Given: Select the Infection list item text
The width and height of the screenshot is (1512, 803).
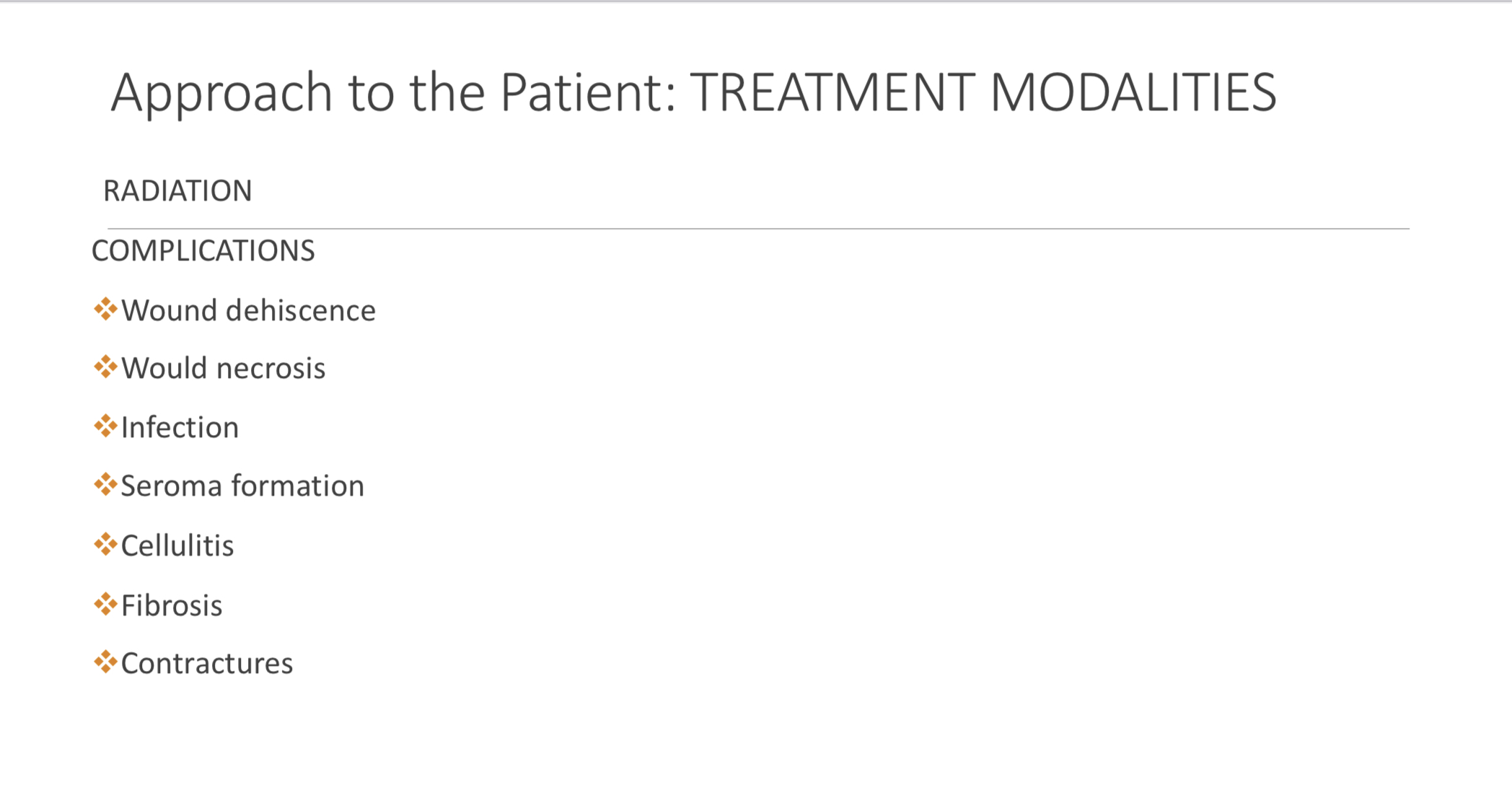Looking at the screenshot, I should click(x=180, y=428).
